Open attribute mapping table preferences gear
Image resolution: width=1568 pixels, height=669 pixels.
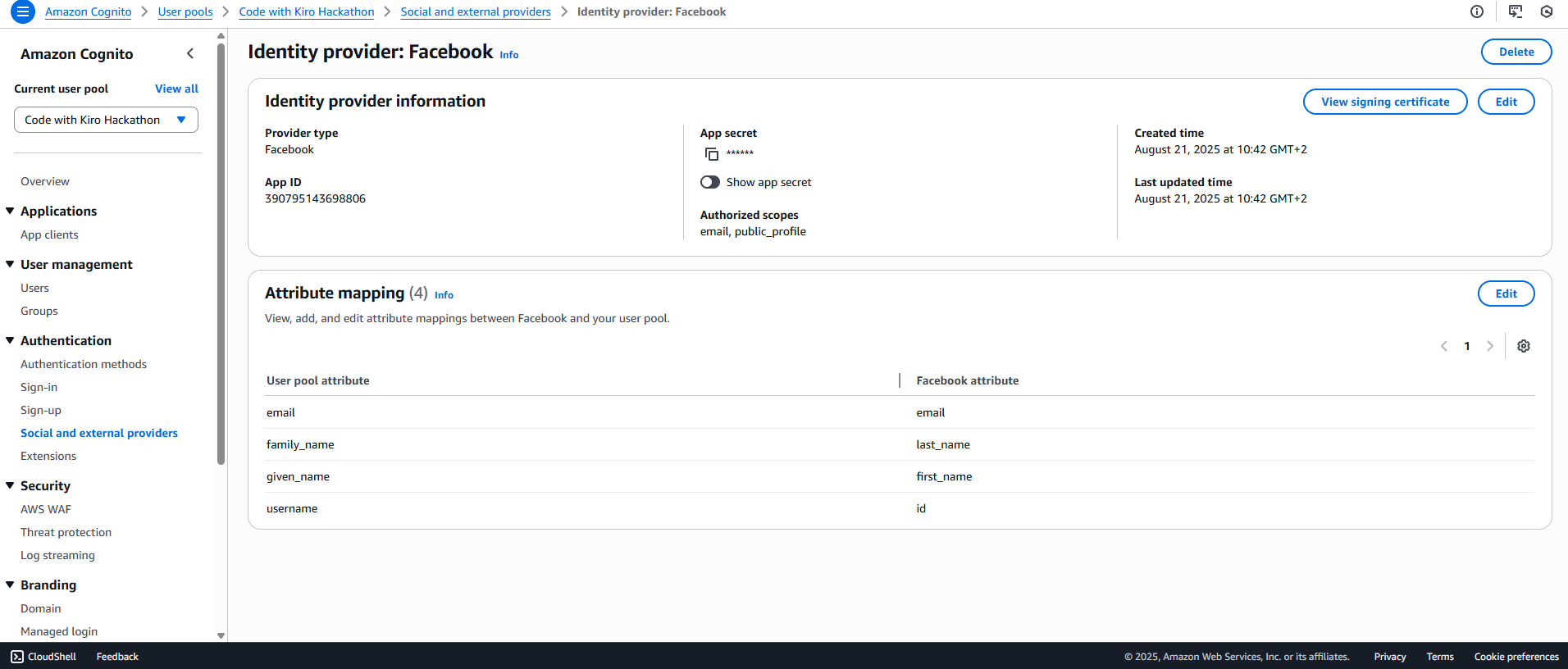click(1523, 346)
